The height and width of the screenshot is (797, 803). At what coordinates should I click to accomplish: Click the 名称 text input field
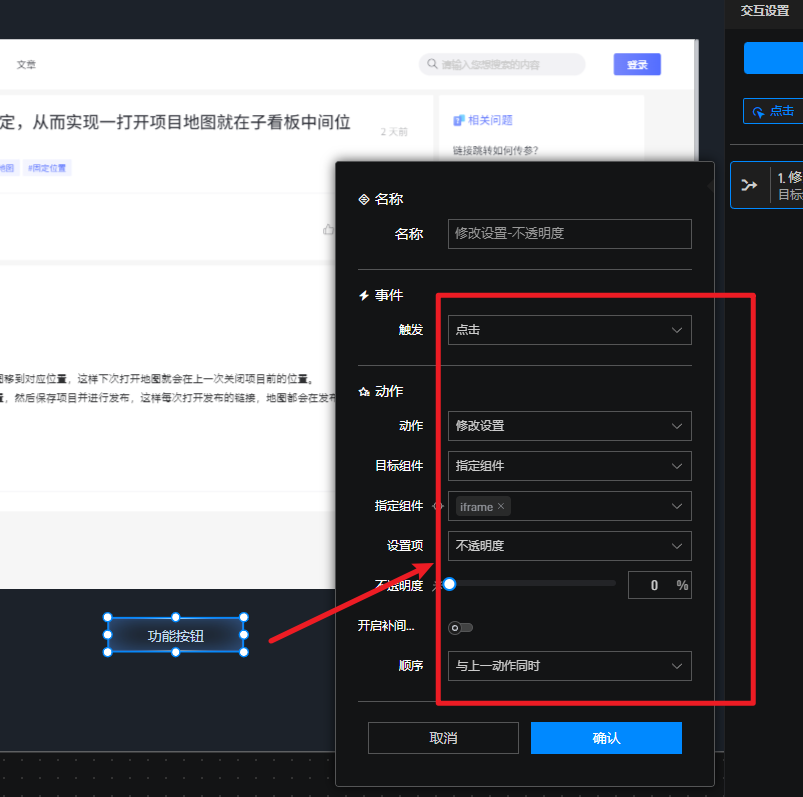569,234
